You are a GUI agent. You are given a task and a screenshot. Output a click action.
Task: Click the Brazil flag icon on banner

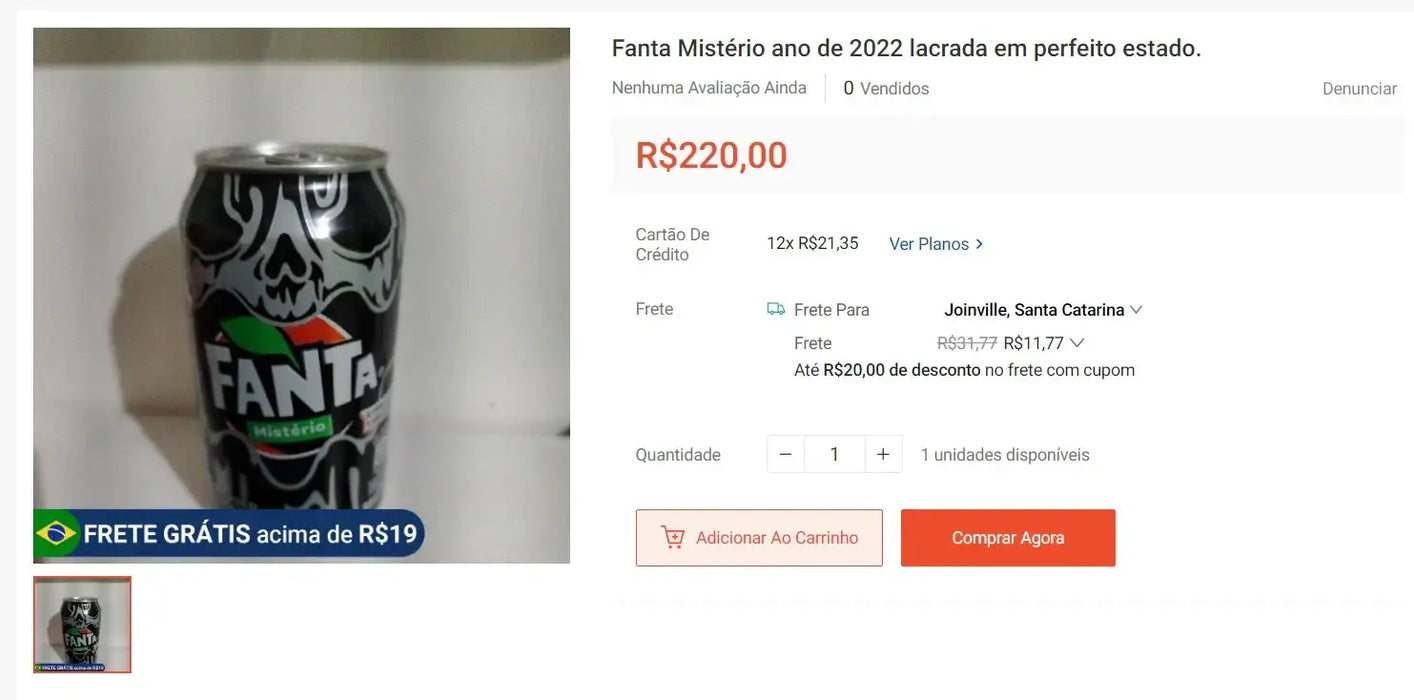coord(56,533)
